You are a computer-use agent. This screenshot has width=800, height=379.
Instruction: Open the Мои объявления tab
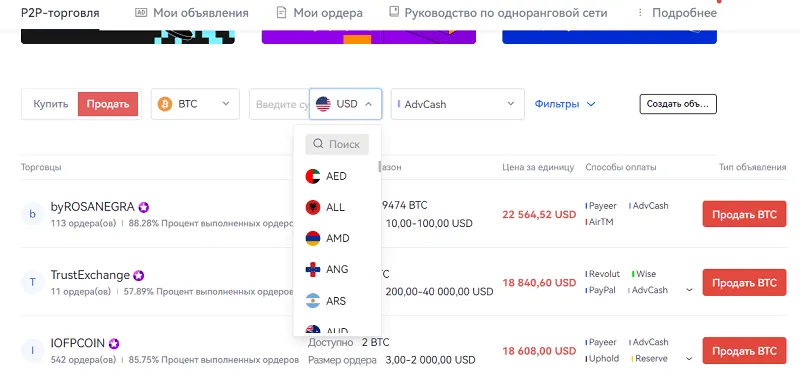(x=192, y=13)
